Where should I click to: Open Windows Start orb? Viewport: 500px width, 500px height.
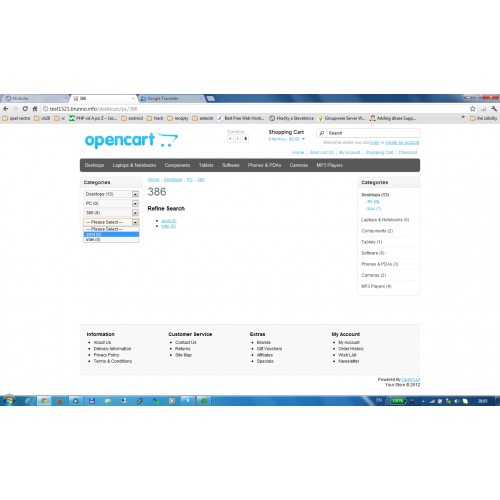(x=9, y=400)
